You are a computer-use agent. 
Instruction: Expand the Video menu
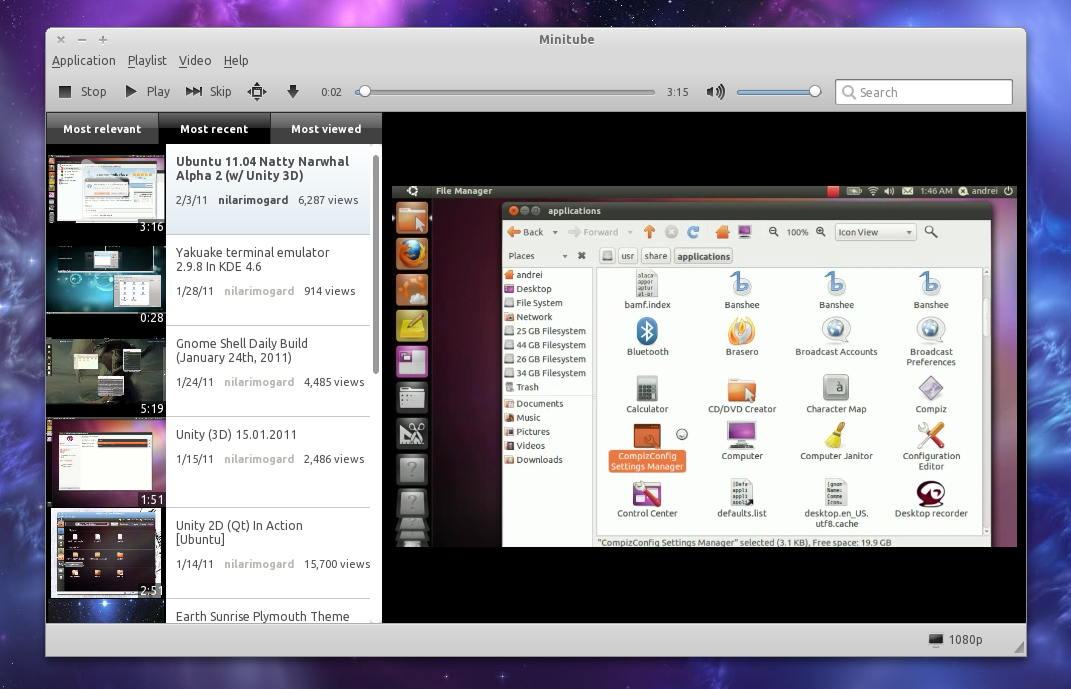(195, 61)
